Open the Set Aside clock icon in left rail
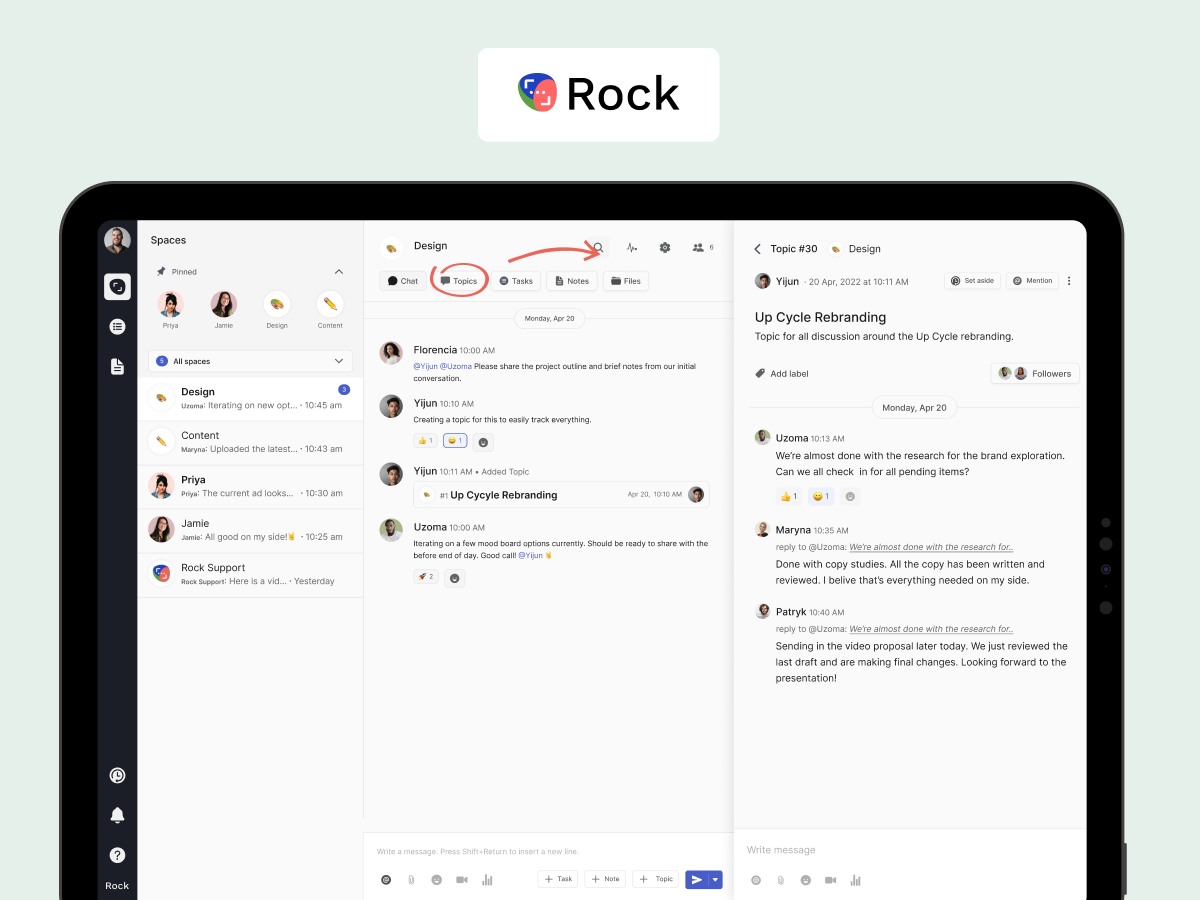Image resolution: width=1200 pixels, height=900 pixels. 117,775
